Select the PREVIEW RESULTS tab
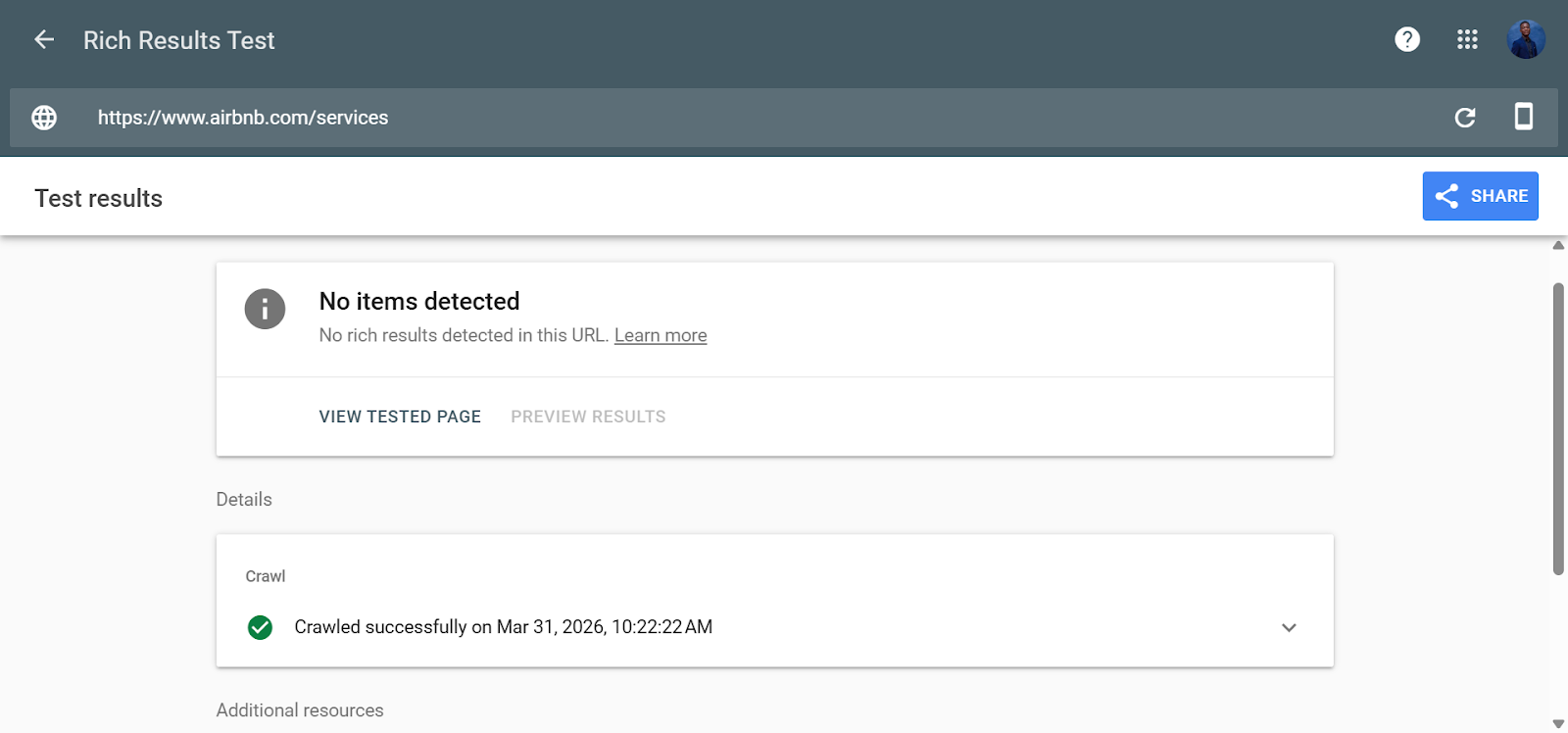 pyautogui.click(x=587, y=415)
